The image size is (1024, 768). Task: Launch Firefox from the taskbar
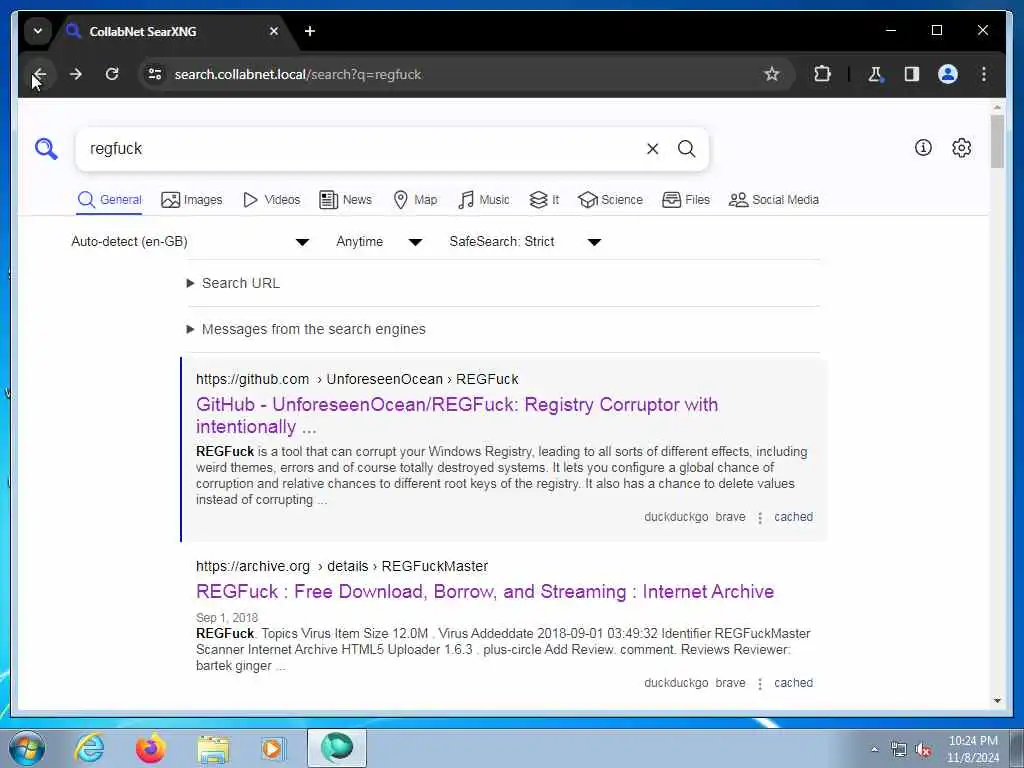tap(150, 748)
